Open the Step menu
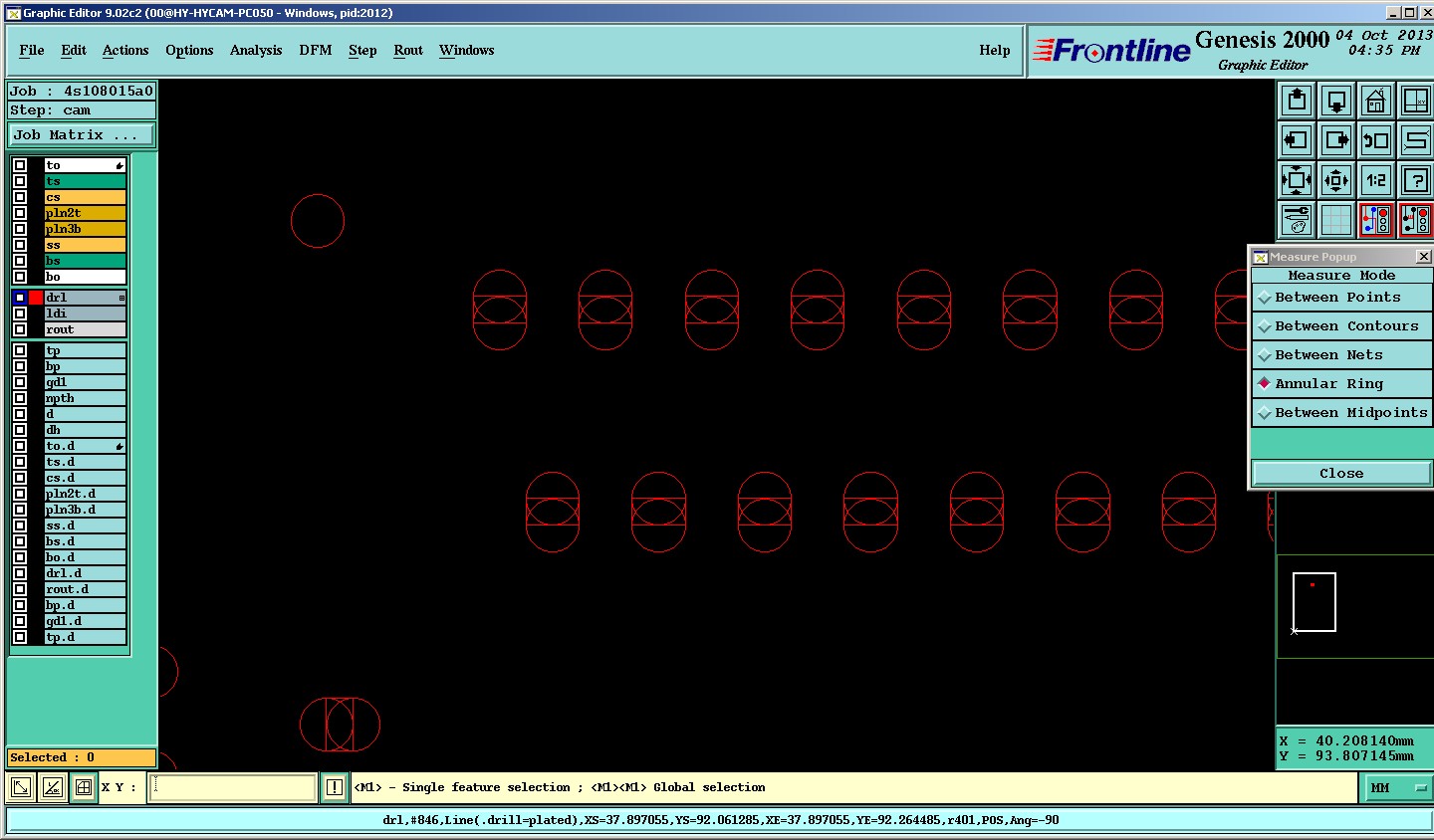This screenshot has height=840, width=1434. [362, 51]
